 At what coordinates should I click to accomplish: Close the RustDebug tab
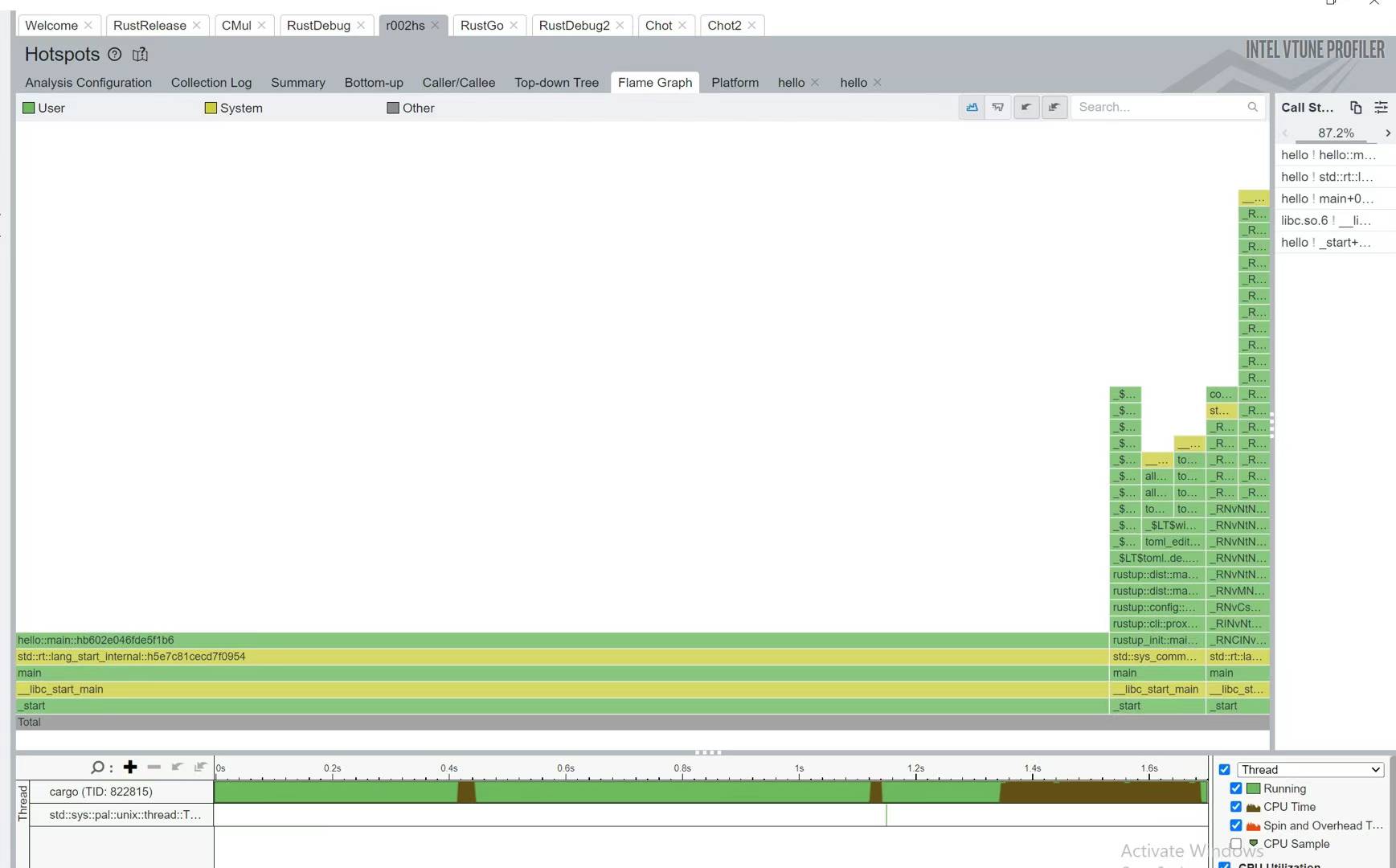[x=361, y=26]
